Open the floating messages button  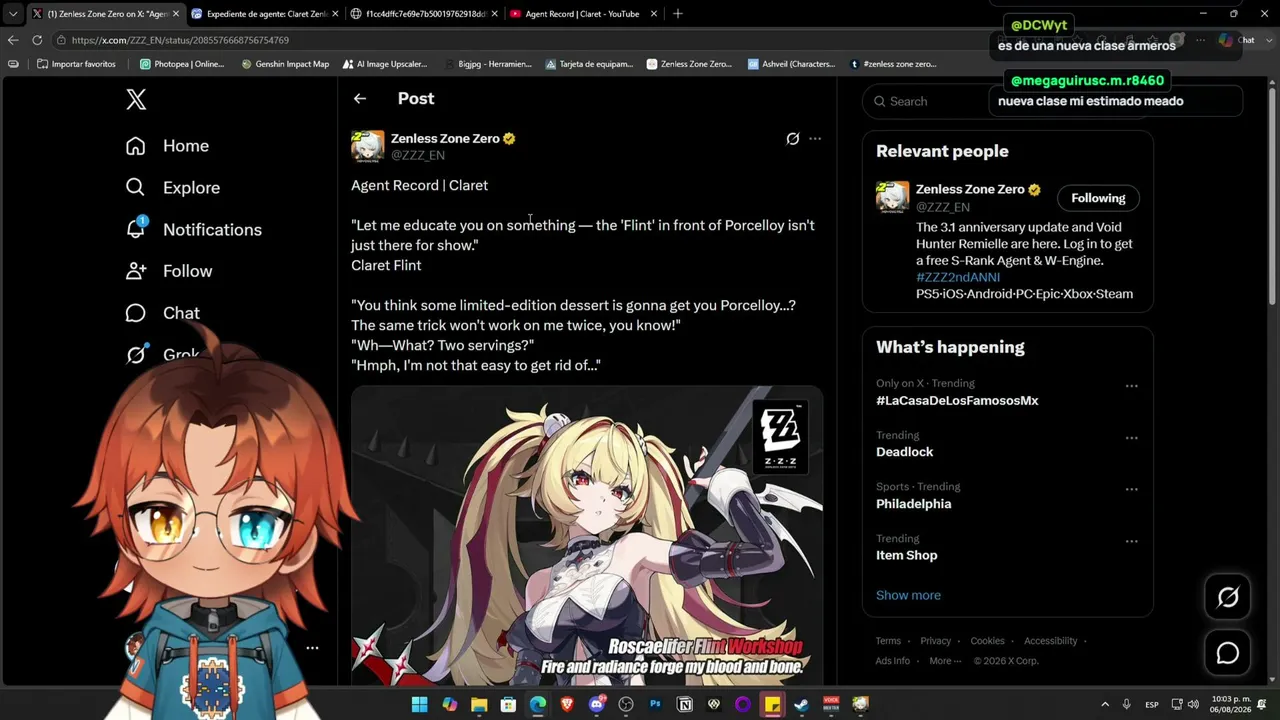point(1228,653)
